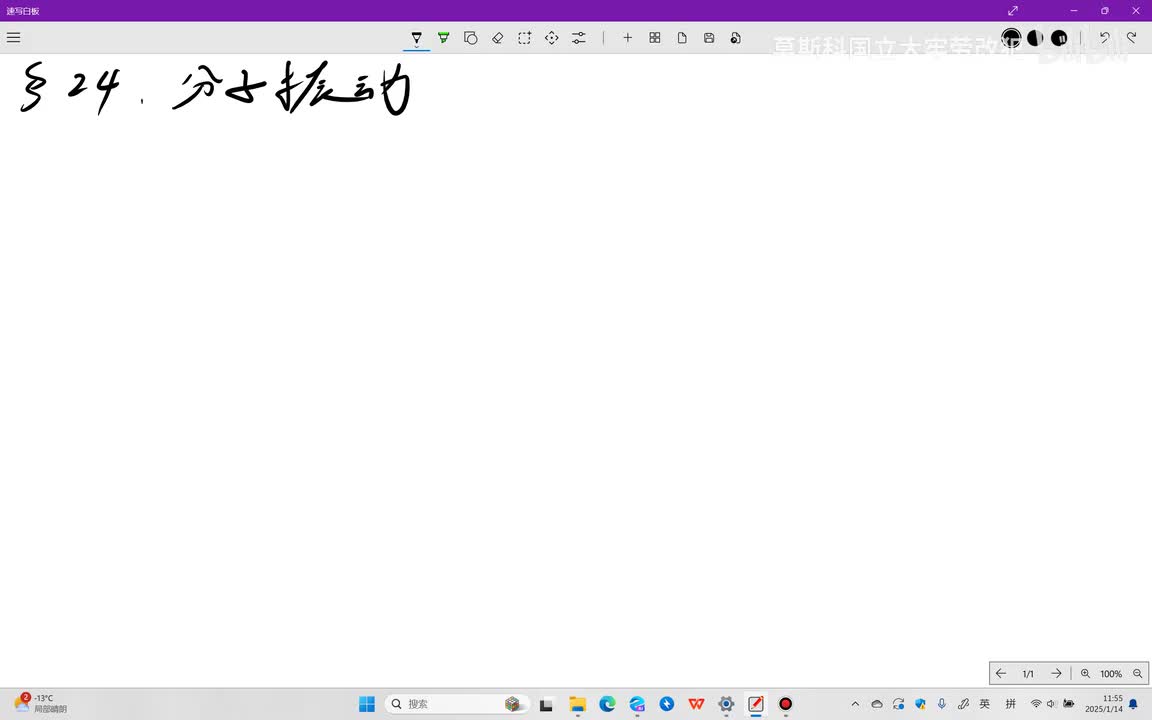
Task: Open the weather widget showing -13°C
Action: 40,703
